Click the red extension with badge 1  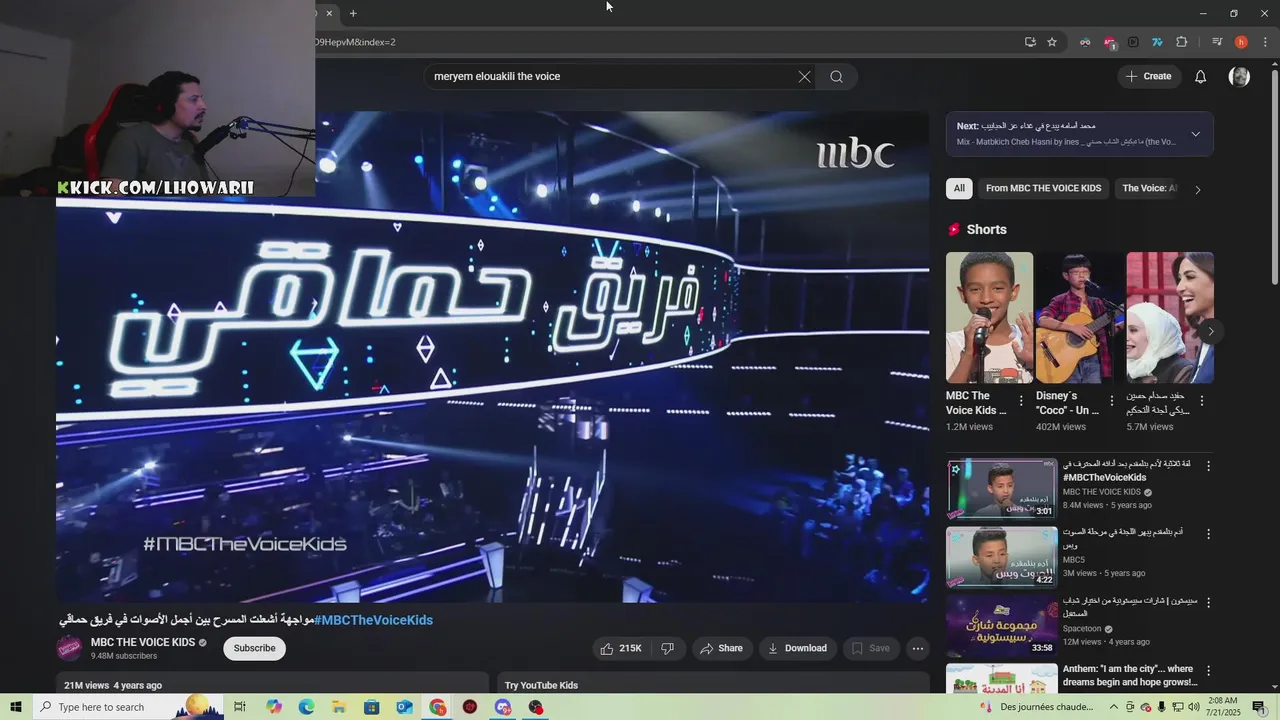click(x=1110, y=42)
